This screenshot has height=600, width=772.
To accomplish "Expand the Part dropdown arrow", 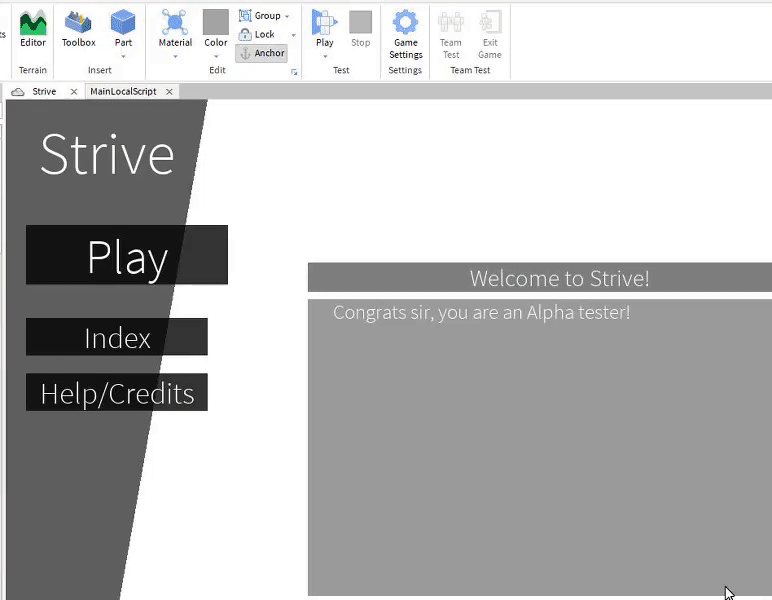I will 123,57.
